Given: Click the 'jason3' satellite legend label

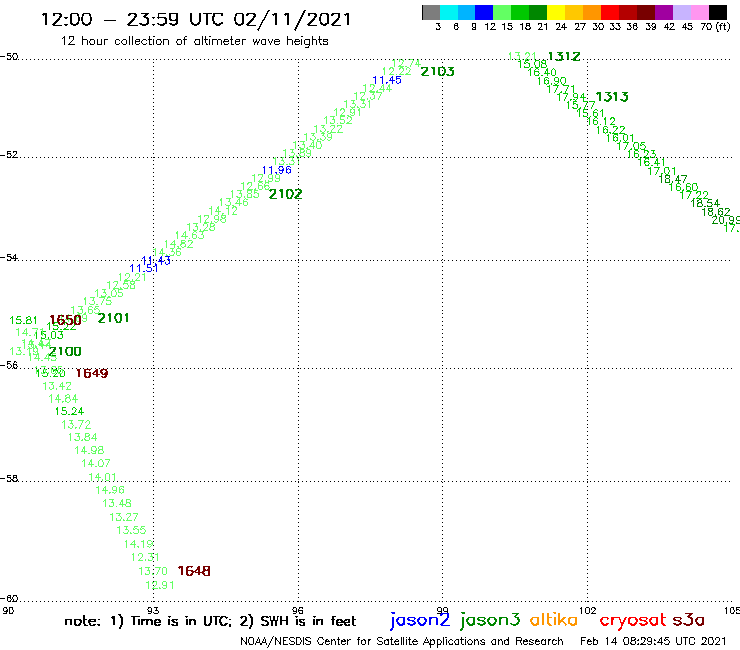Looking at the screenshot, I should pos(490,621).
